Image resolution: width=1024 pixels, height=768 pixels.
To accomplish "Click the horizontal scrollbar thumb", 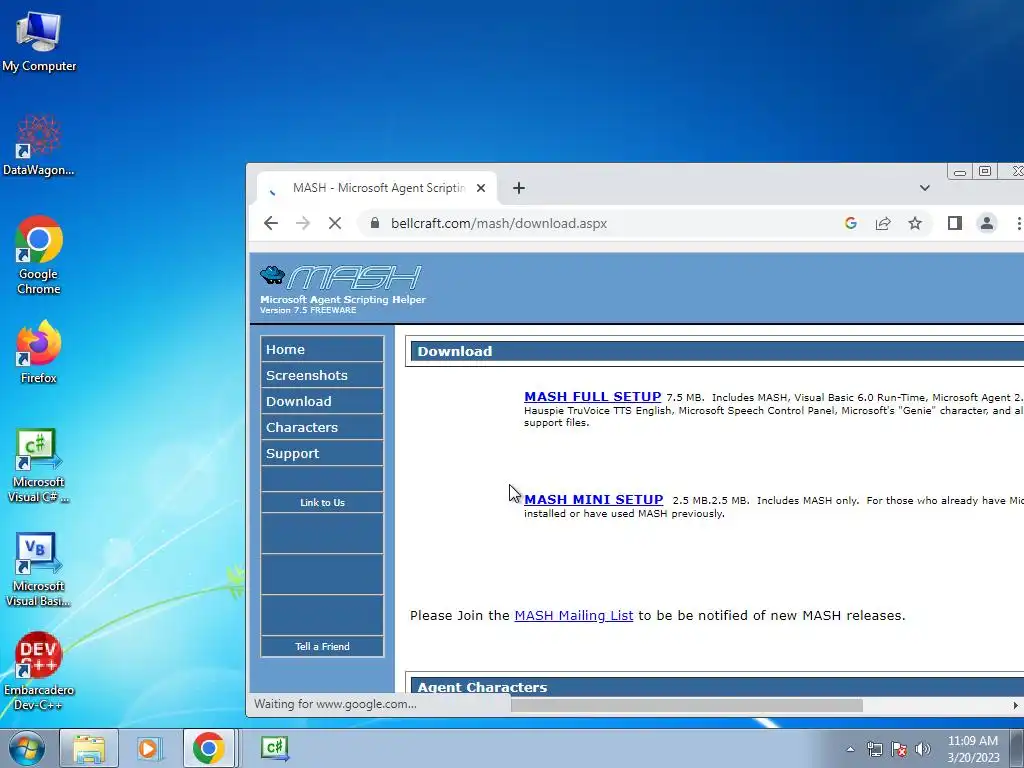I will (686, 705).
